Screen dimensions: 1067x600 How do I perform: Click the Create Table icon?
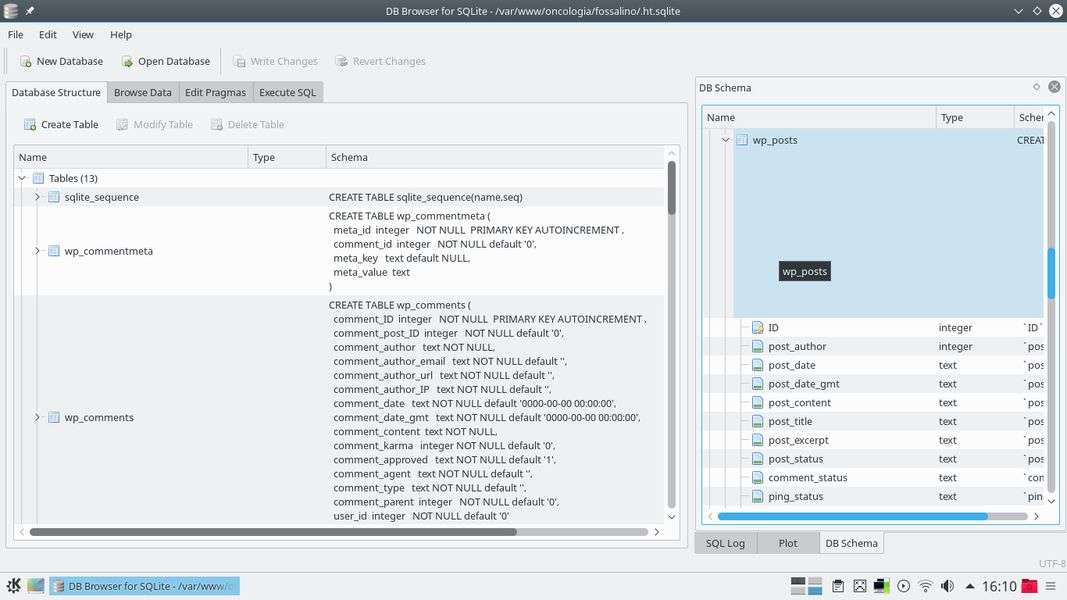(x=30, y=125)
